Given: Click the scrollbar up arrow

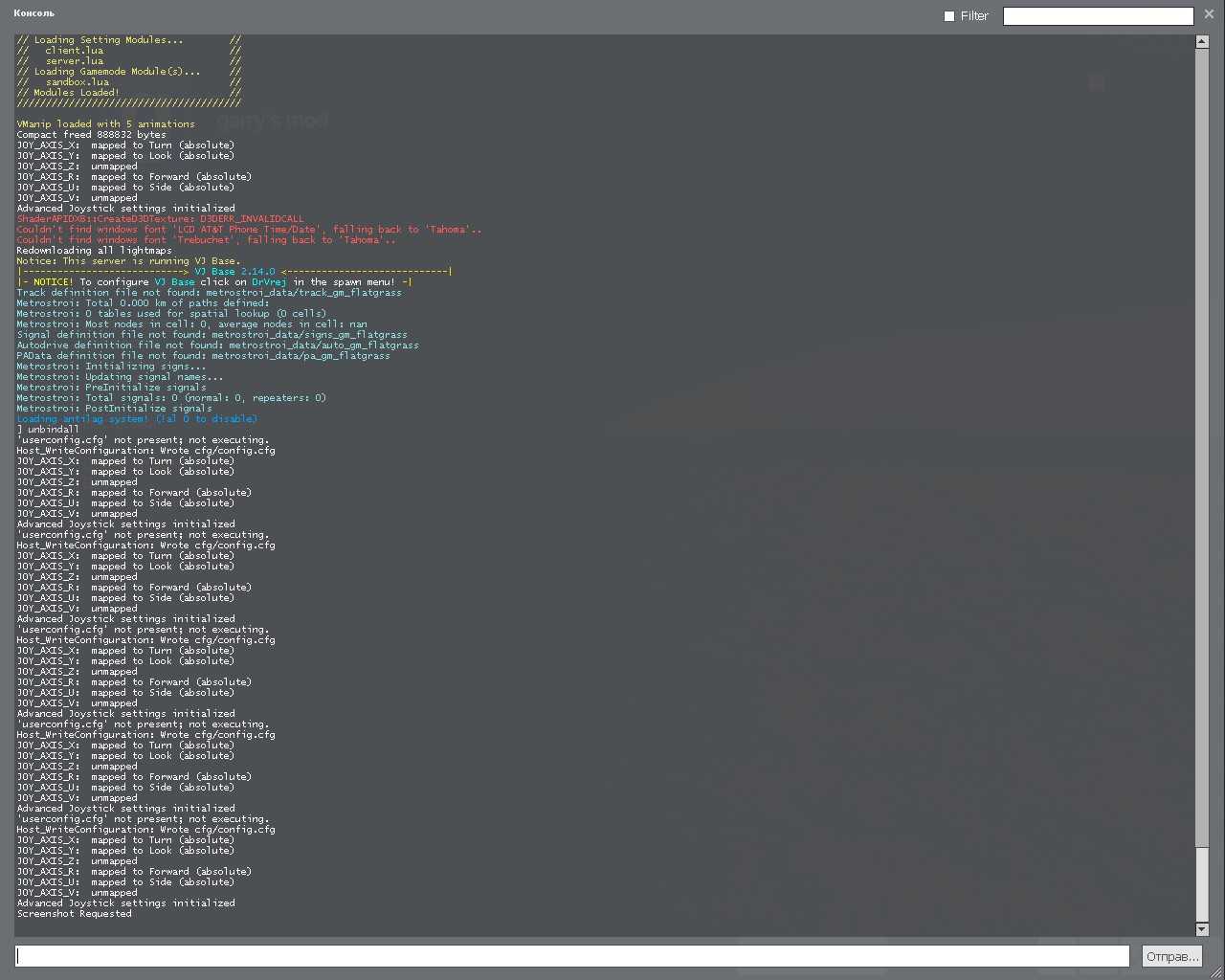Looking at the screenshot, I should [1202, 41].
